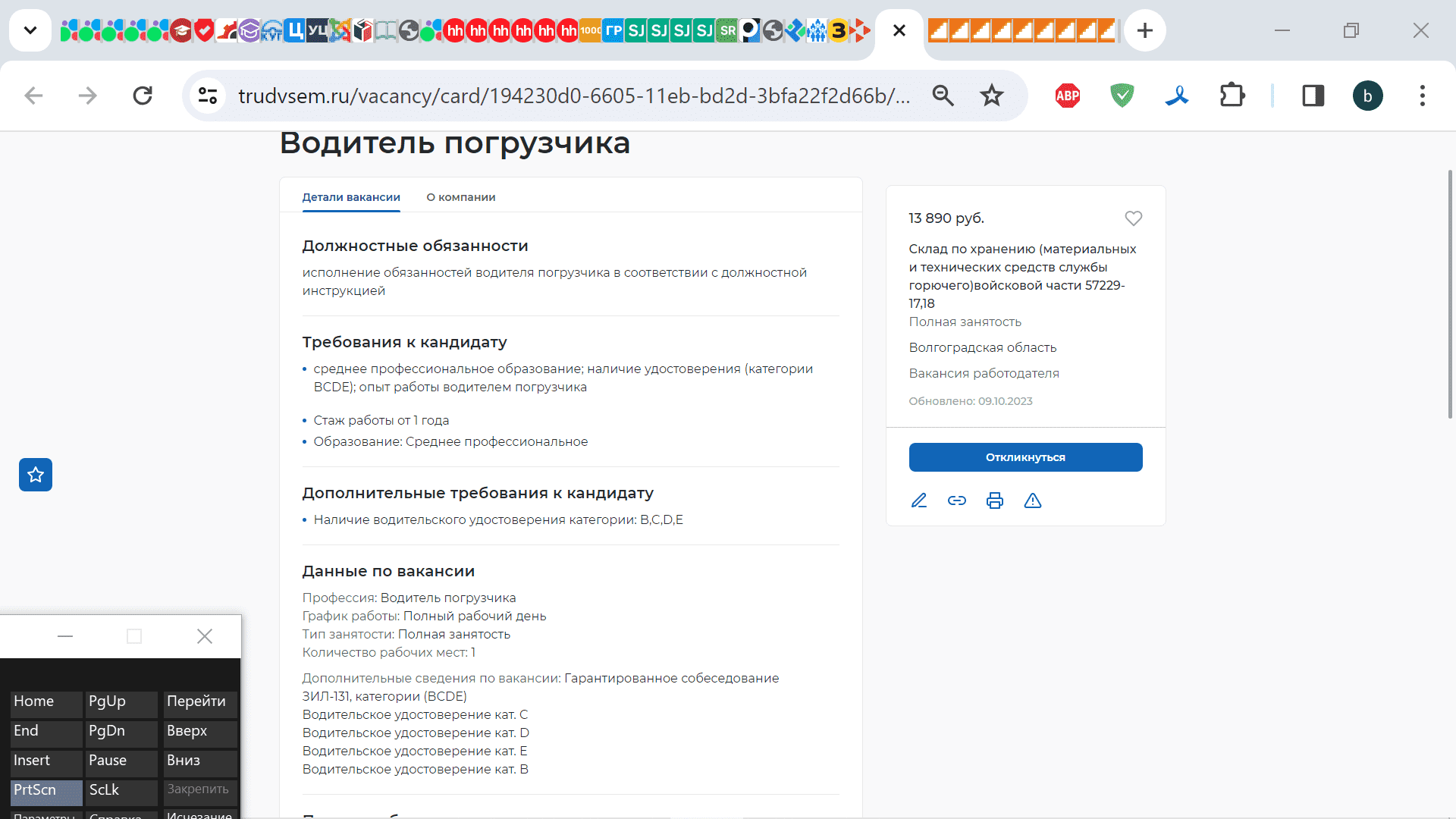
Task: Click the pencil edit icon under Откликнуться
Action: [x=918, y=500]
